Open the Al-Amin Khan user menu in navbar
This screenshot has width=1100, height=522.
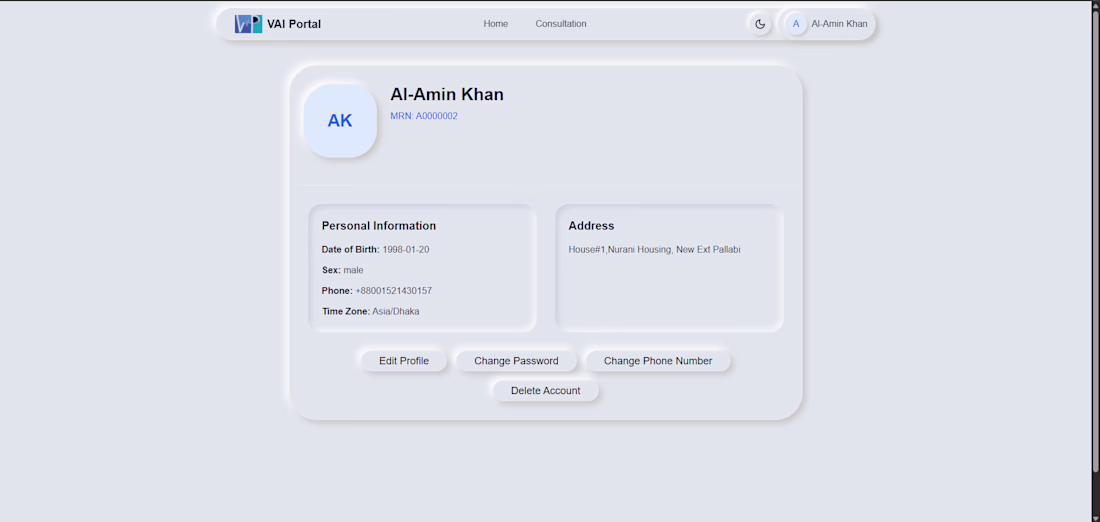coord(838,24)
